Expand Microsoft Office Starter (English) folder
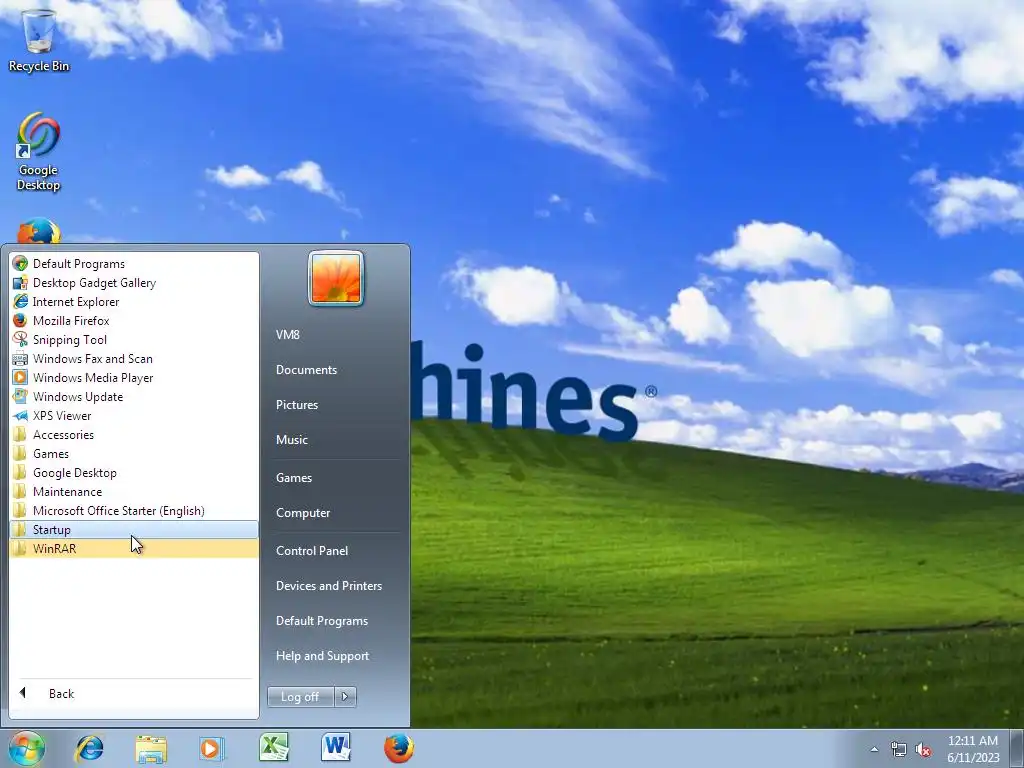1024x768 pixels. point(134,511)
